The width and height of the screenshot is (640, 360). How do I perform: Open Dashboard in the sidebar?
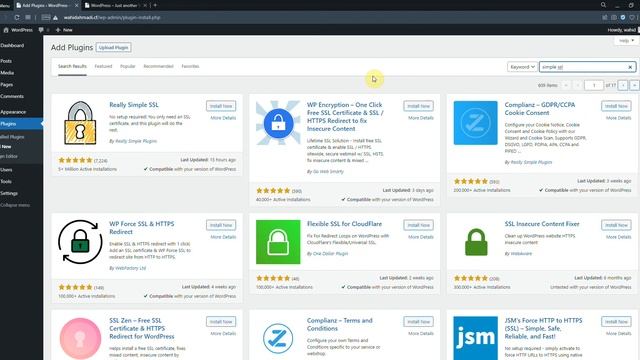(x=12, y=45)
